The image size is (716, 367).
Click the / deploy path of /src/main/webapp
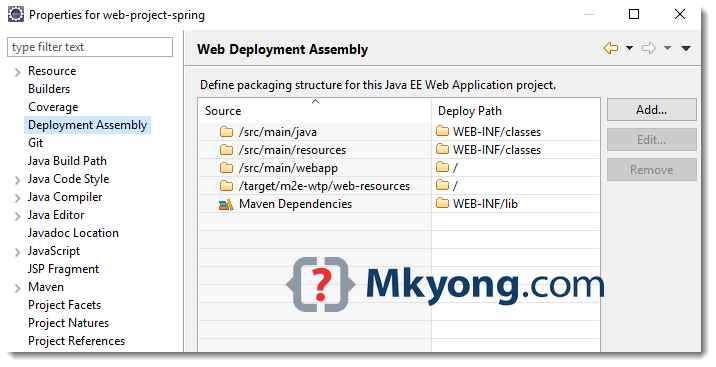[x=455, y=168]
